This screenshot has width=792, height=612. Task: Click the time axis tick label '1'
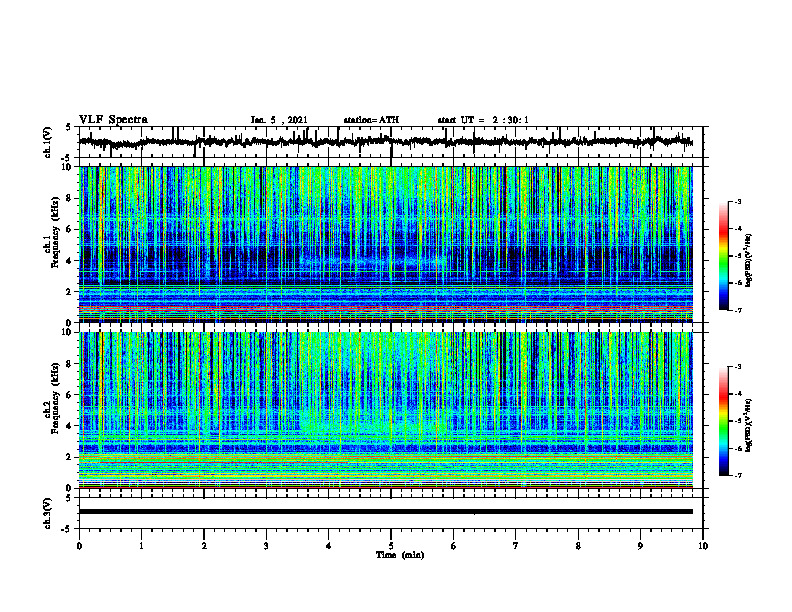[x=141, y=546]
